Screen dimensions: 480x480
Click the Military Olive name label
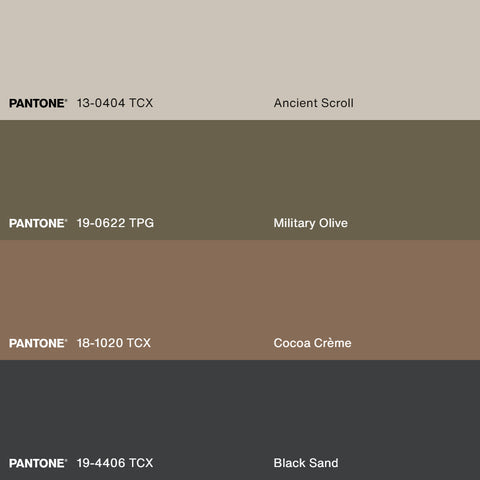click(311, 223)
